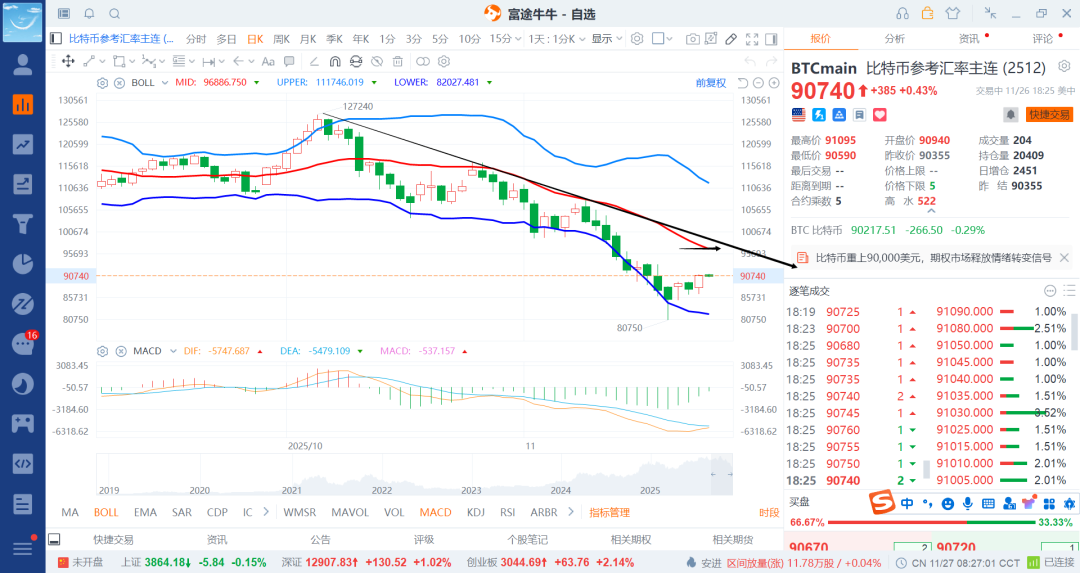Image resolution: width=1080 pixels, height=573 pixels.
Task: Expand more indicators chevron after ARBR
Action: click(571, 512)
